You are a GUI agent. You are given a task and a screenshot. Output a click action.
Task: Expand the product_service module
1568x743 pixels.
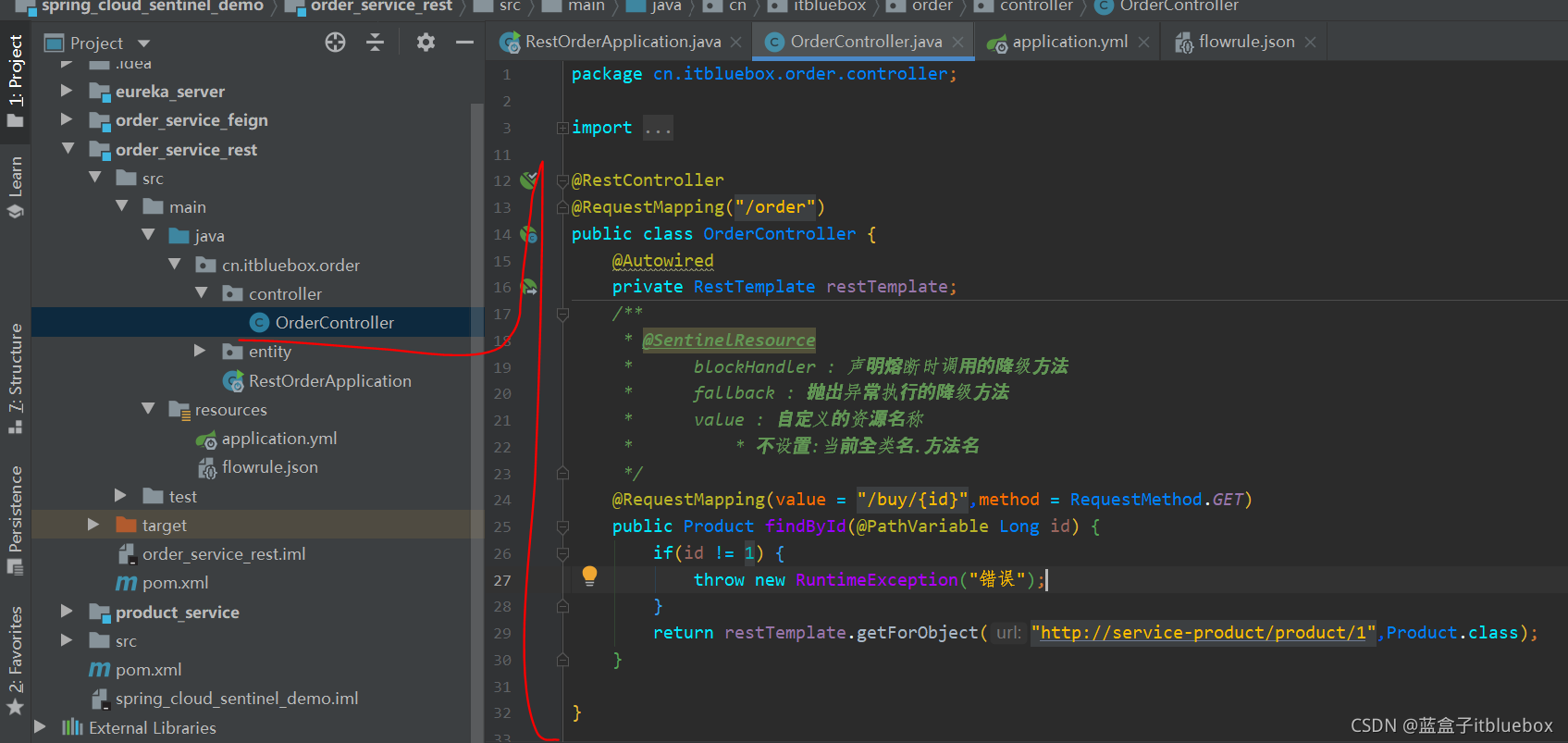[x=67, y=611]
